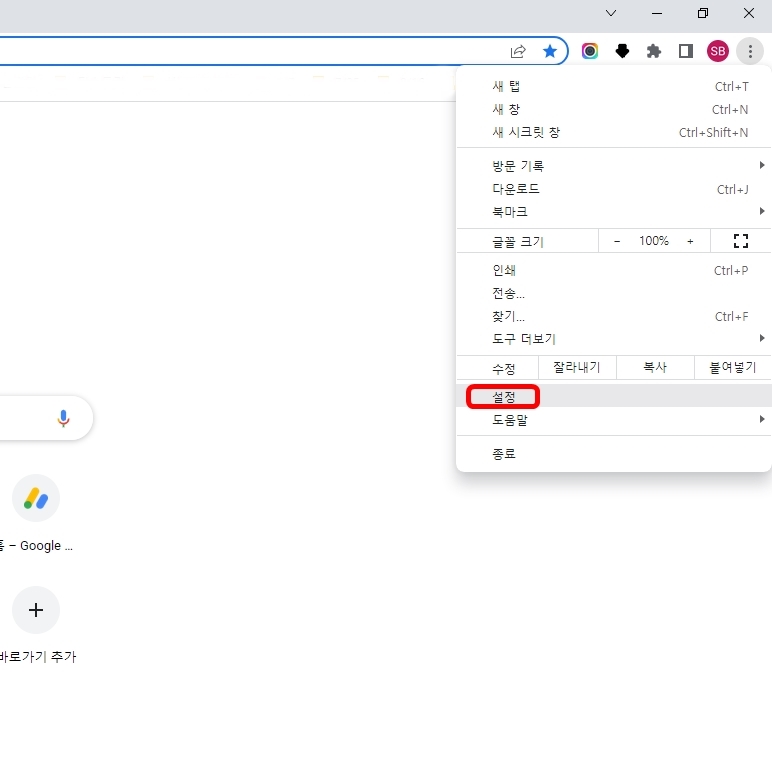Expand the 북마크 submenu
772x782 pixels.
click(614, 212)
